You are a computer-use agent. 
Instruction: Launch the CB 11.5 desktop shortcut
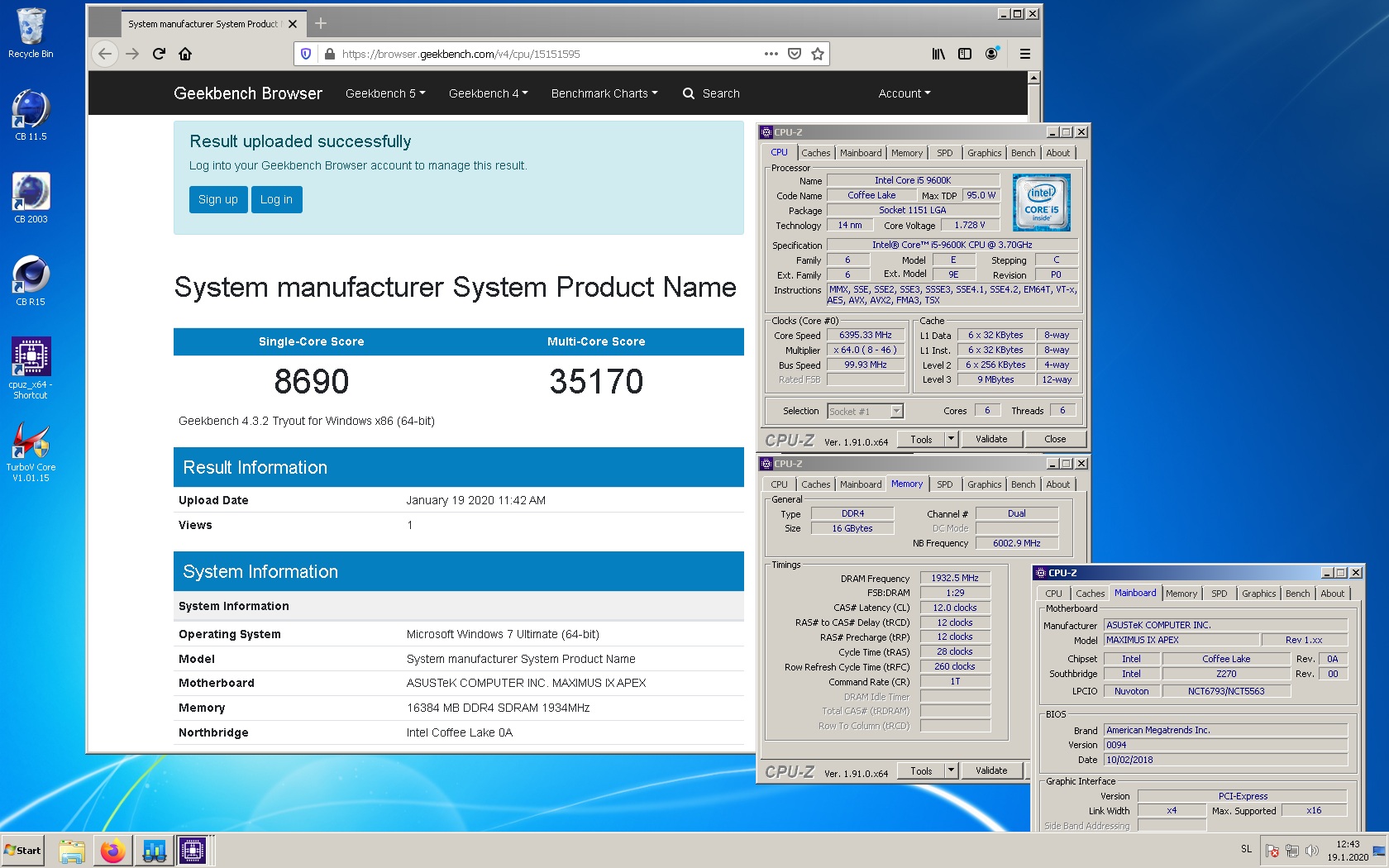[31, 115]
